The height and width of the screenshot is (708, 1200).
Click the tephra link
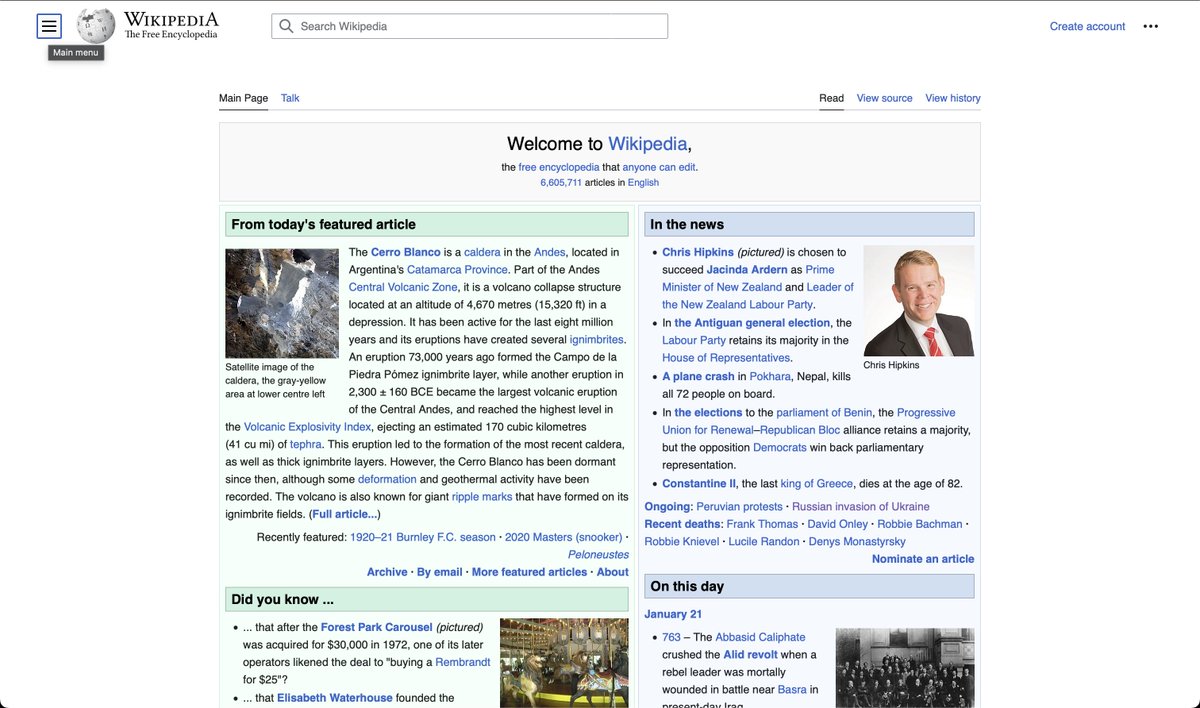(x=306, y=444)
